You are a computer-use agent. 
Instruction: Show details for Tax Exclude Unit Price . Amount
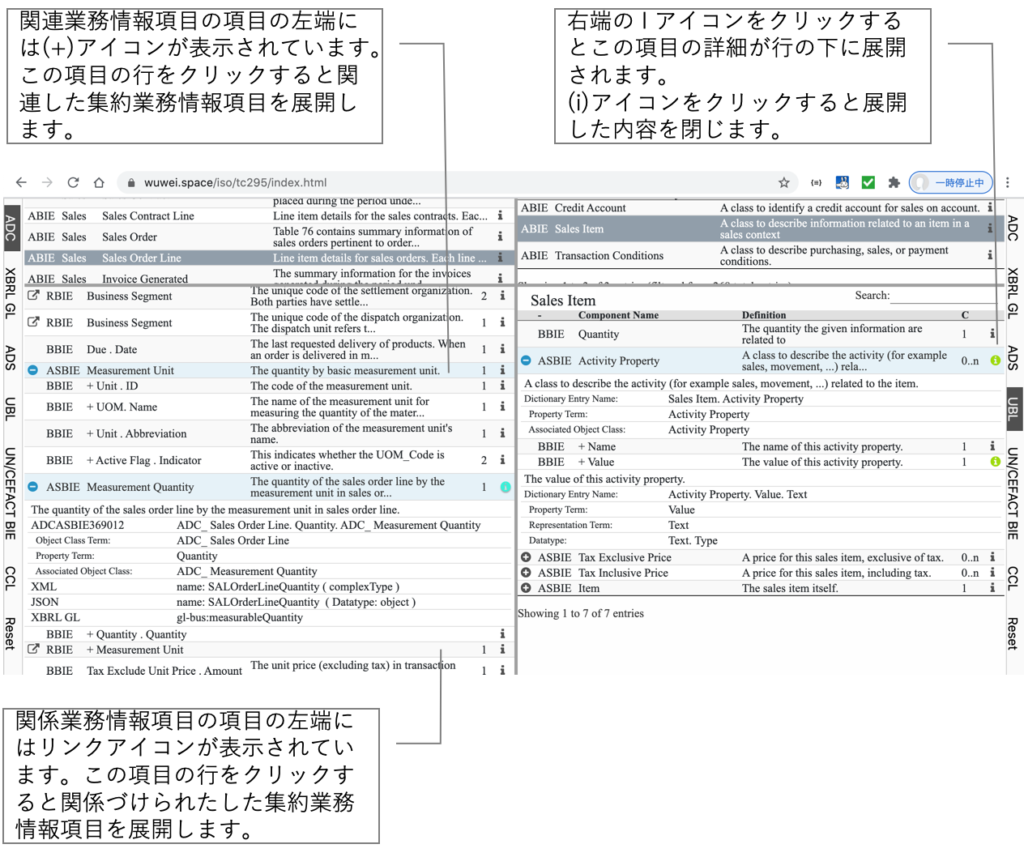pos(502,670)
